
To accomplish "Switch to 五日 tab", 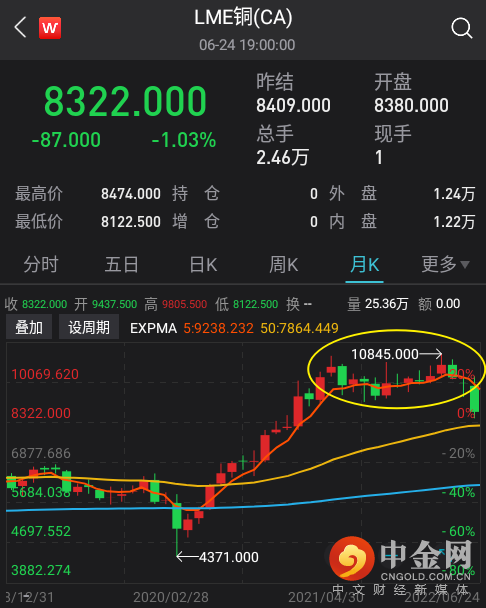I will [121, 264].
